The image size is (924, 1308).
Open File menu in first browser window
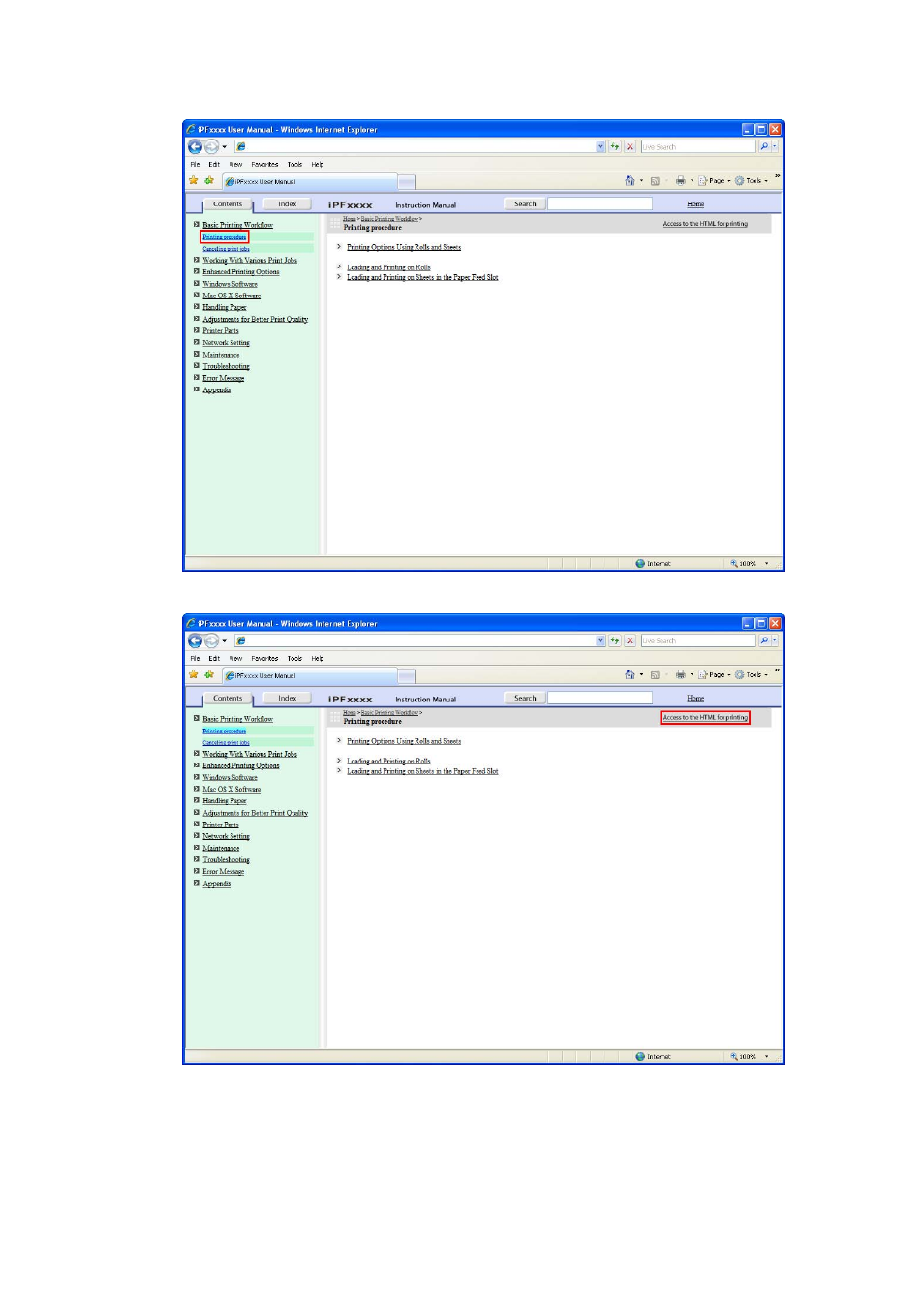[x=195, y=165]
